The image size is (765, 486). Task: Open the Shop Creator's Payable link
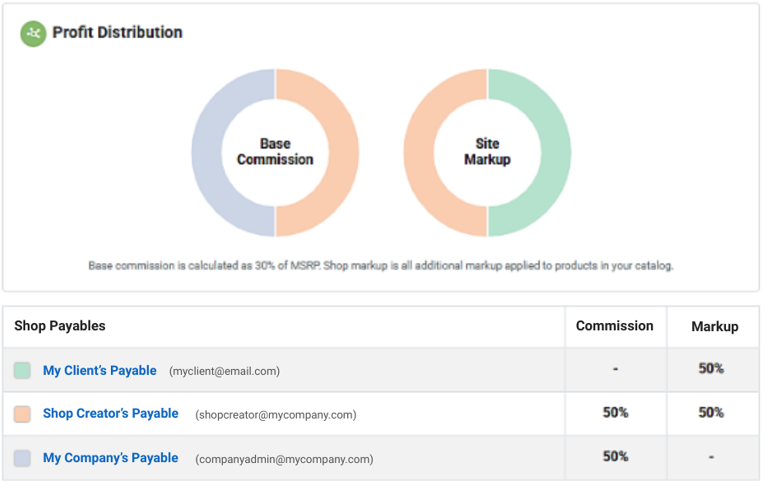[110, 414]
